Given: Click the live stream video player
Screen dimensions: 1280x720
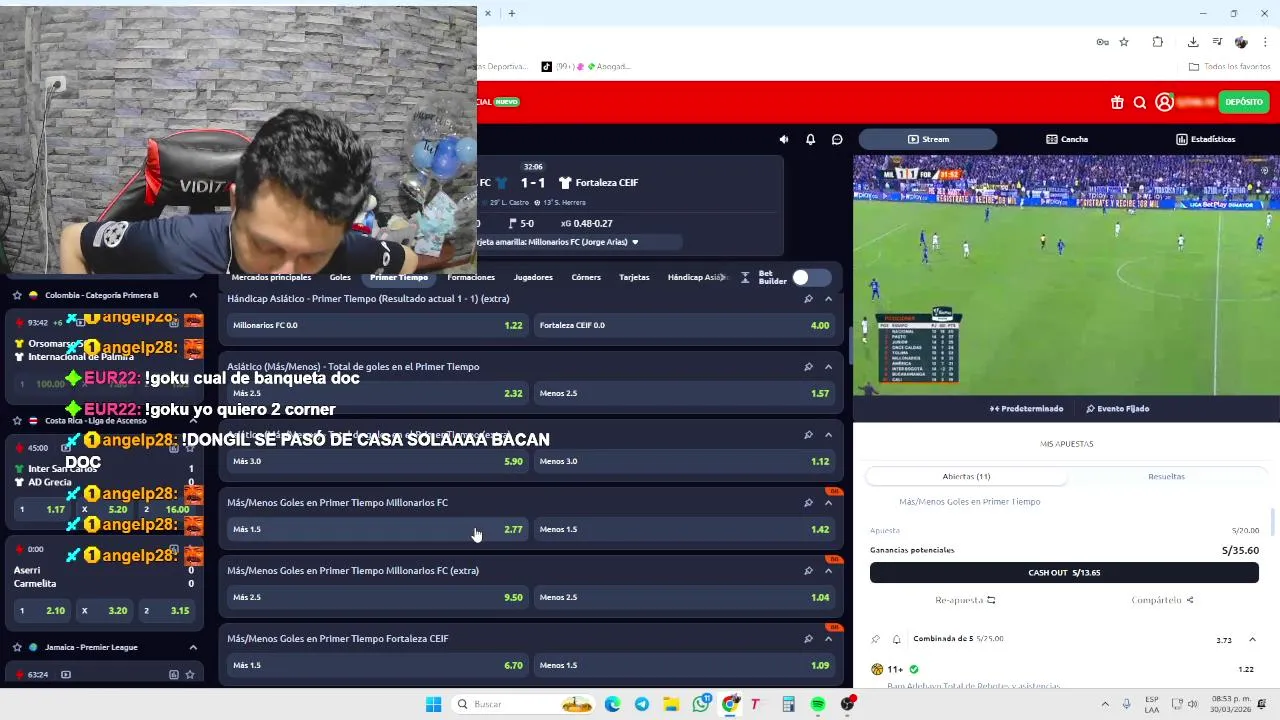Looking at the screenshot, I should click(x=1066, y=275).
